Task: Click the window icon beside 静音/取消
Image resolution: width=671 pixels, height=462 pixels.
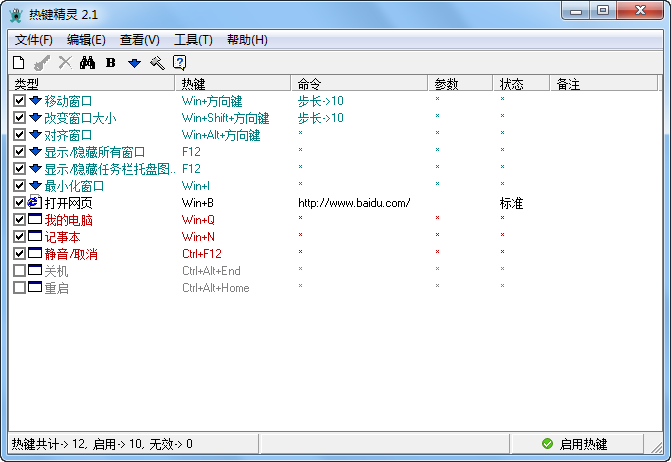Action: [x=35, y=253]
